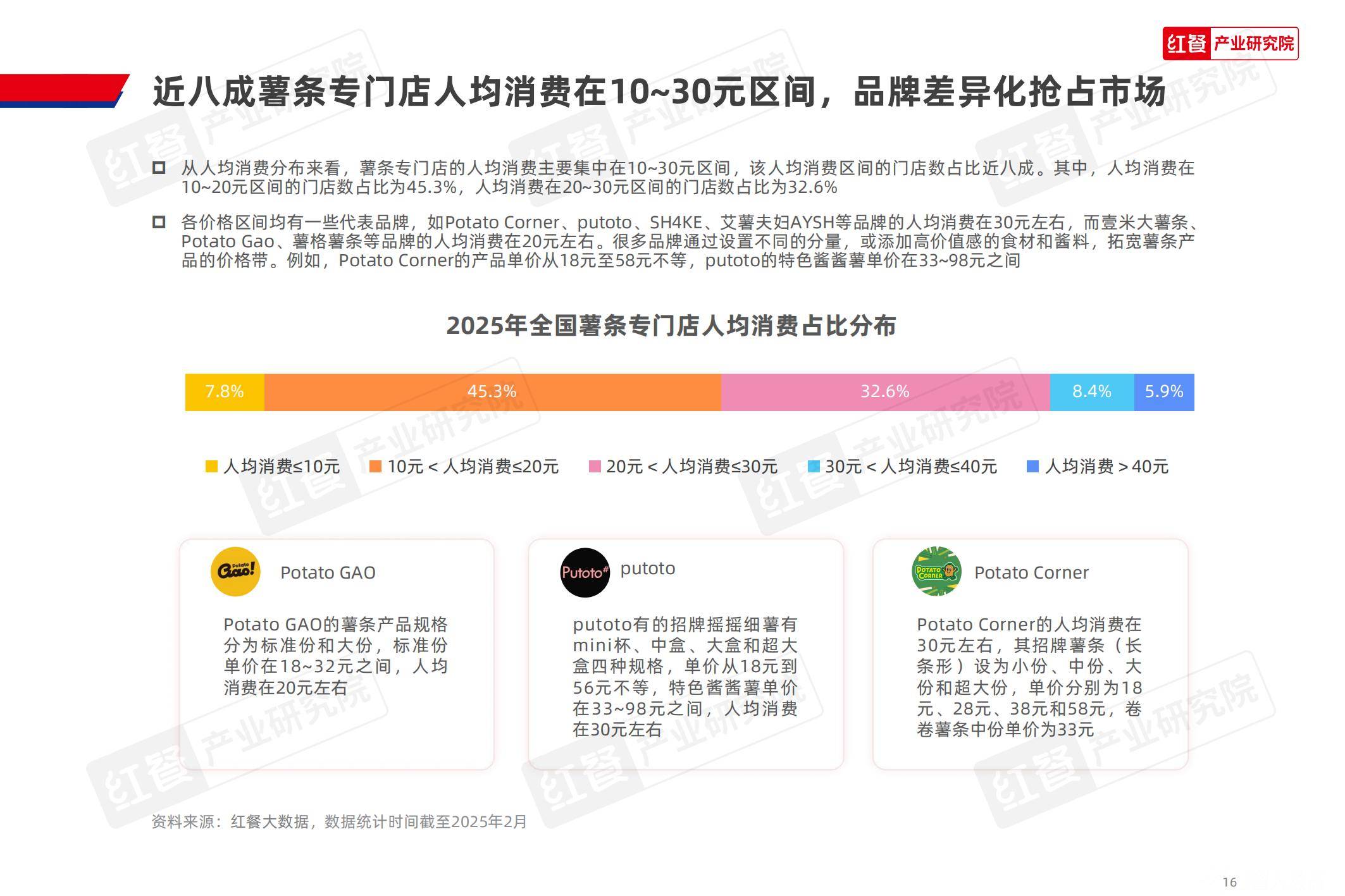Click the chart title 2025年全国薯条专门店人均消费占比分布
Viewport: 1345px width, 896px height.
pyautogui.click(x=671, y=326)
